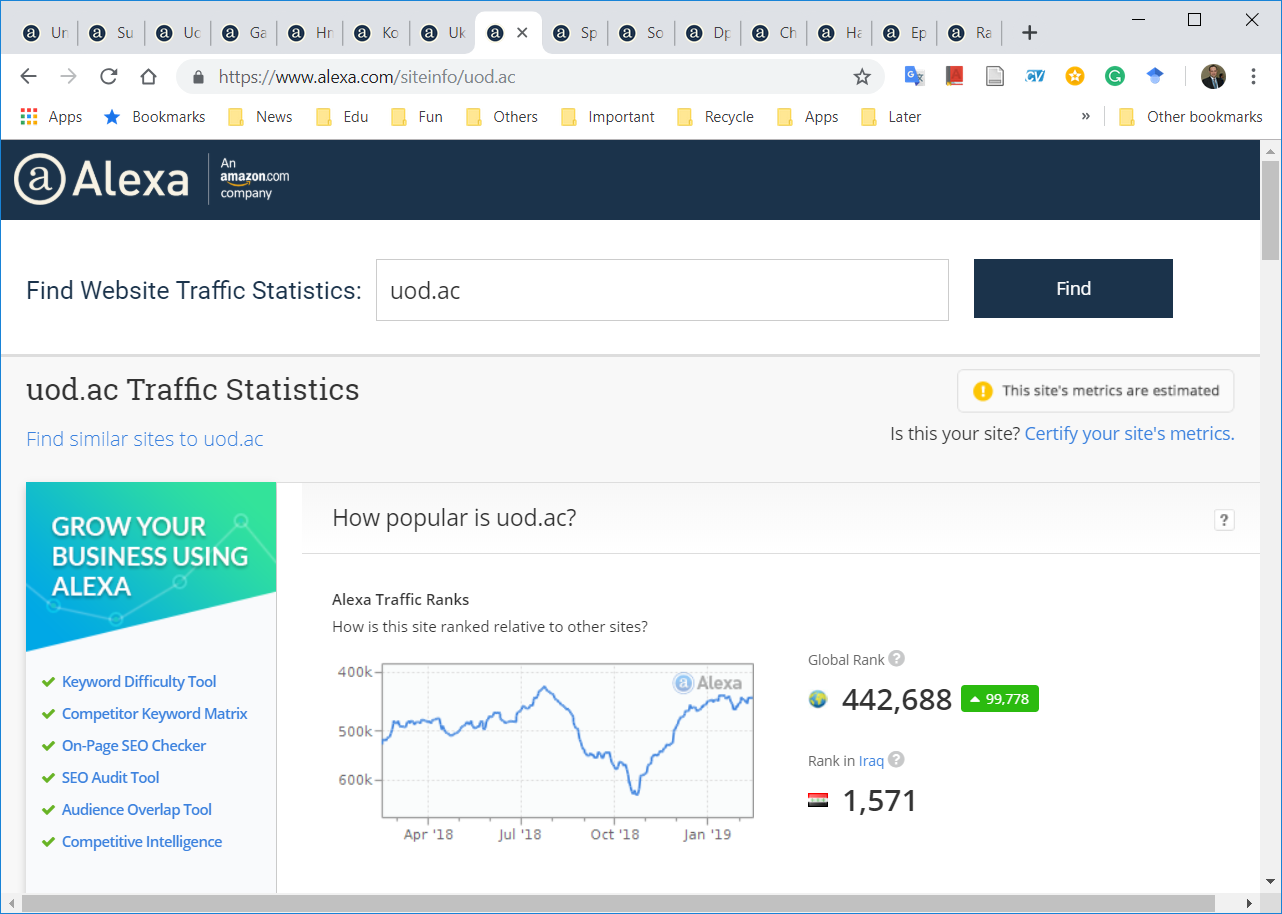The height and width of the screenshot is (914, 1282).
Task: Reload the current page
Action: [109, 77]
